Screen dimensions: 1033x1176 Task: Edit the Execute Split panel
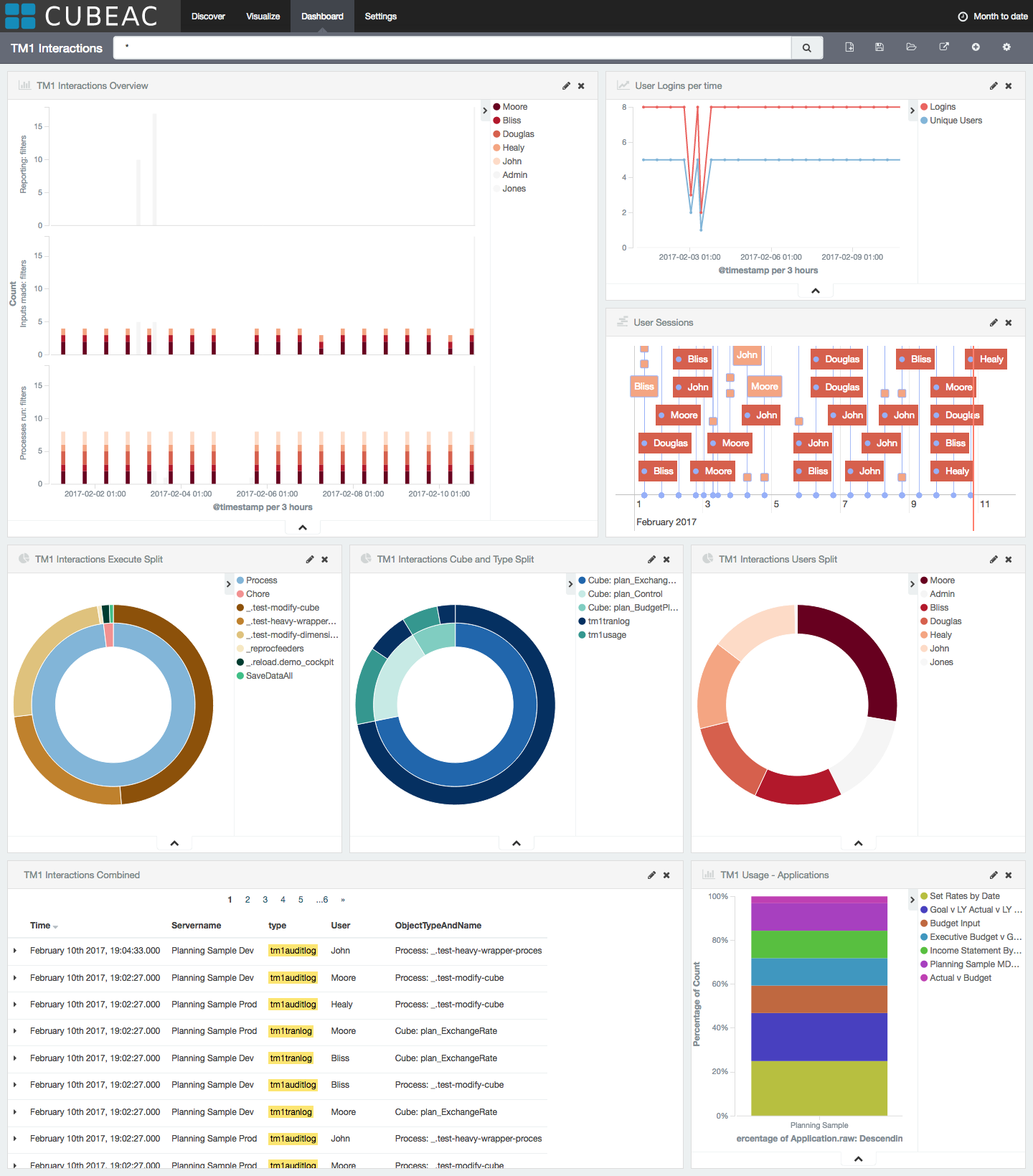pos(310,560)
